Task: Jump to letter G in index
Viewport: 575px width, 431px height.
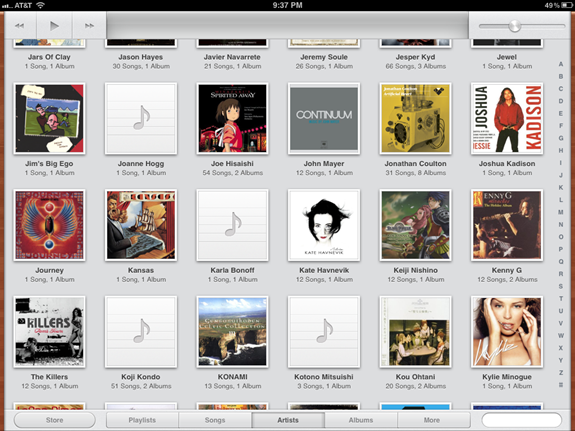Action: coord(561,138)
